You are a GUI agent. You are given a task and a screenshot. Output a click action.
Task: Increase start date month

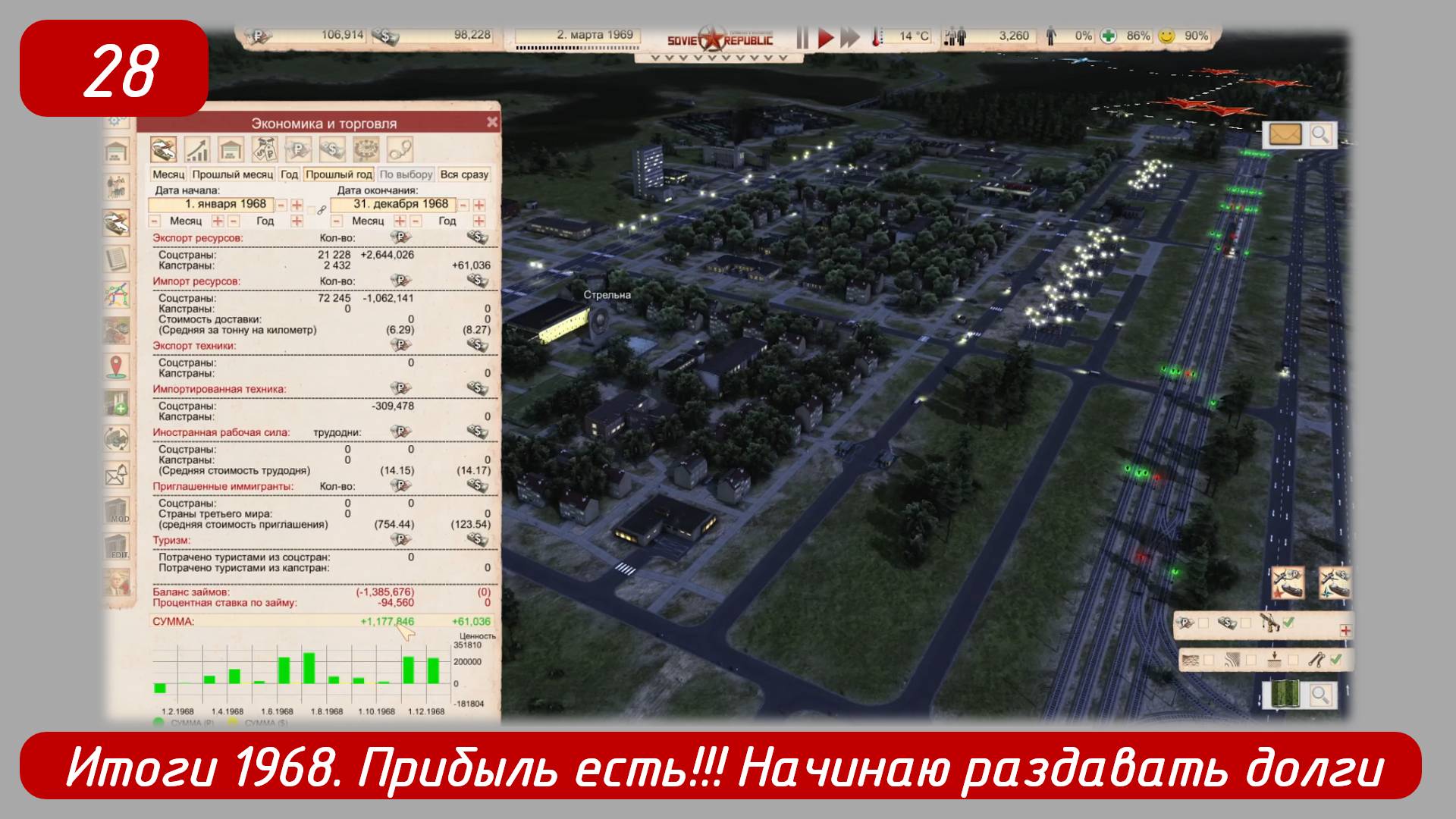[218, 221]
